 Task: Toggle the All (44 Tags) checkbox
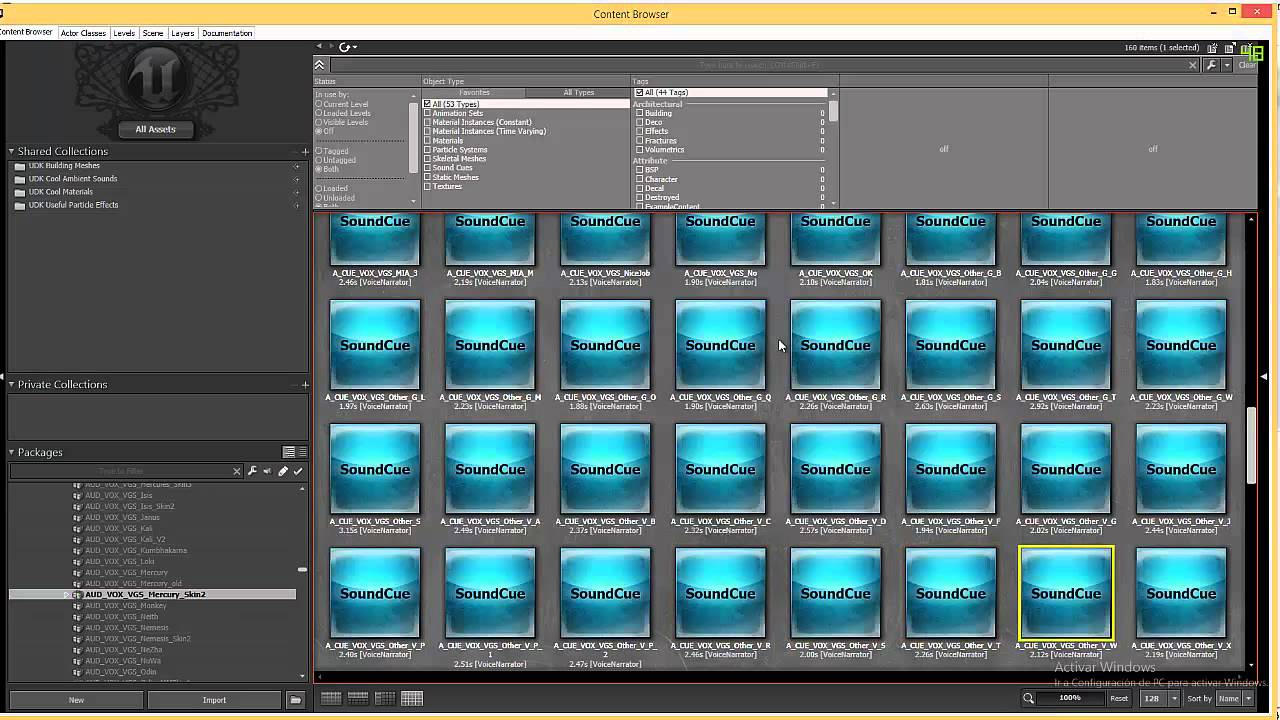tap(639, 93)
